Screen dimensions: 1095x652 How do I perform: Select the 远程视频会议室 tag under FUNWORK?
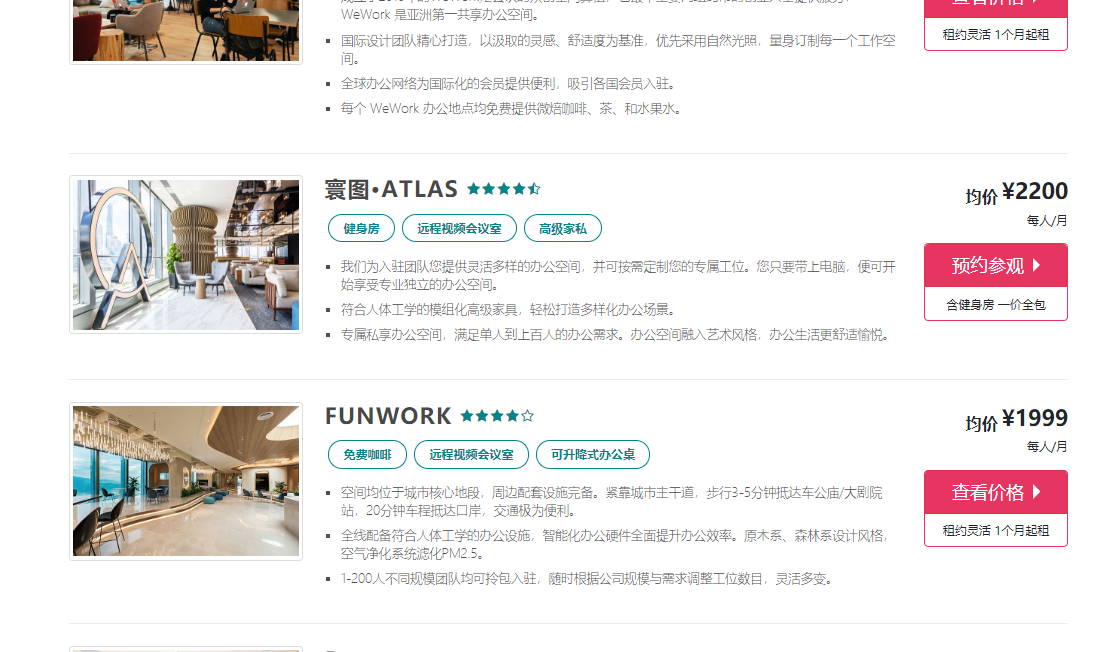471,454
